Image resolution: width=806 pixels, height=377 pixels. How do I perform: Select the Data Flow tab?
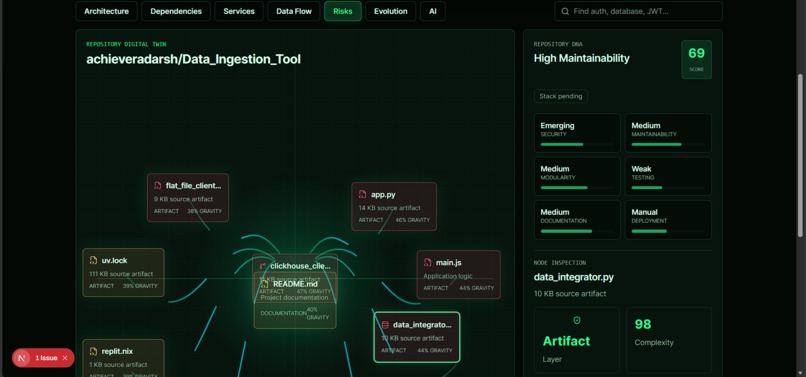pos(294,11)
